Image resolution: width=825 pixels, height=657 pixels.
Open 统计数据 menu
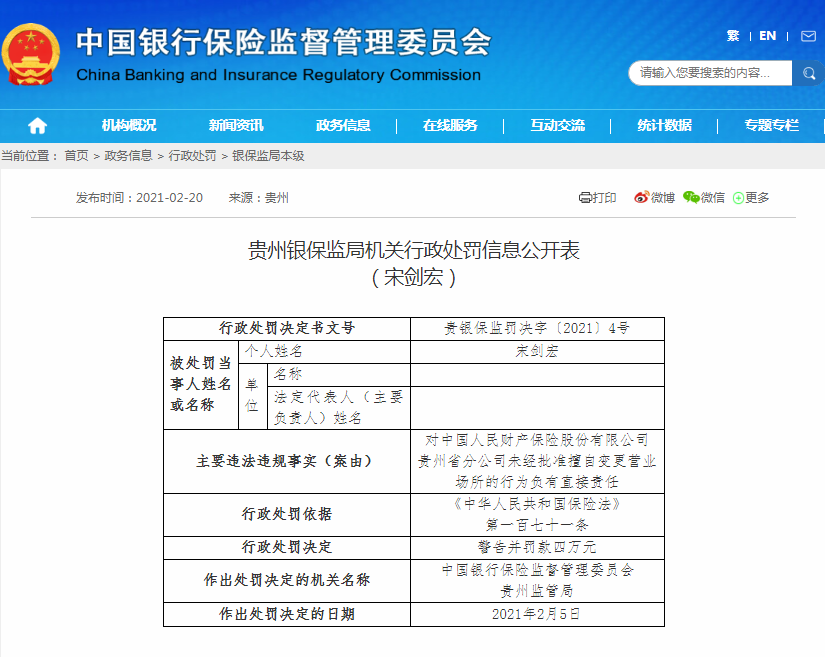665,125
